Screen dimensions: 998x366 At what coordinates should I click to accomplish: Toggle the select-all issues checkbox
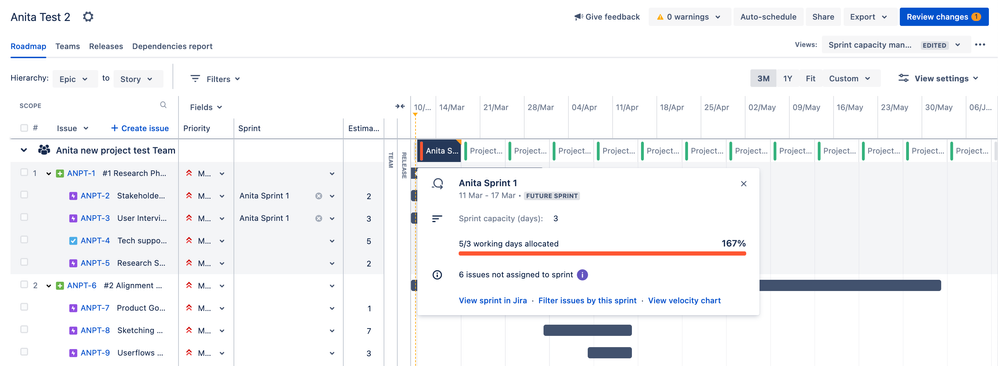(24, 128)
